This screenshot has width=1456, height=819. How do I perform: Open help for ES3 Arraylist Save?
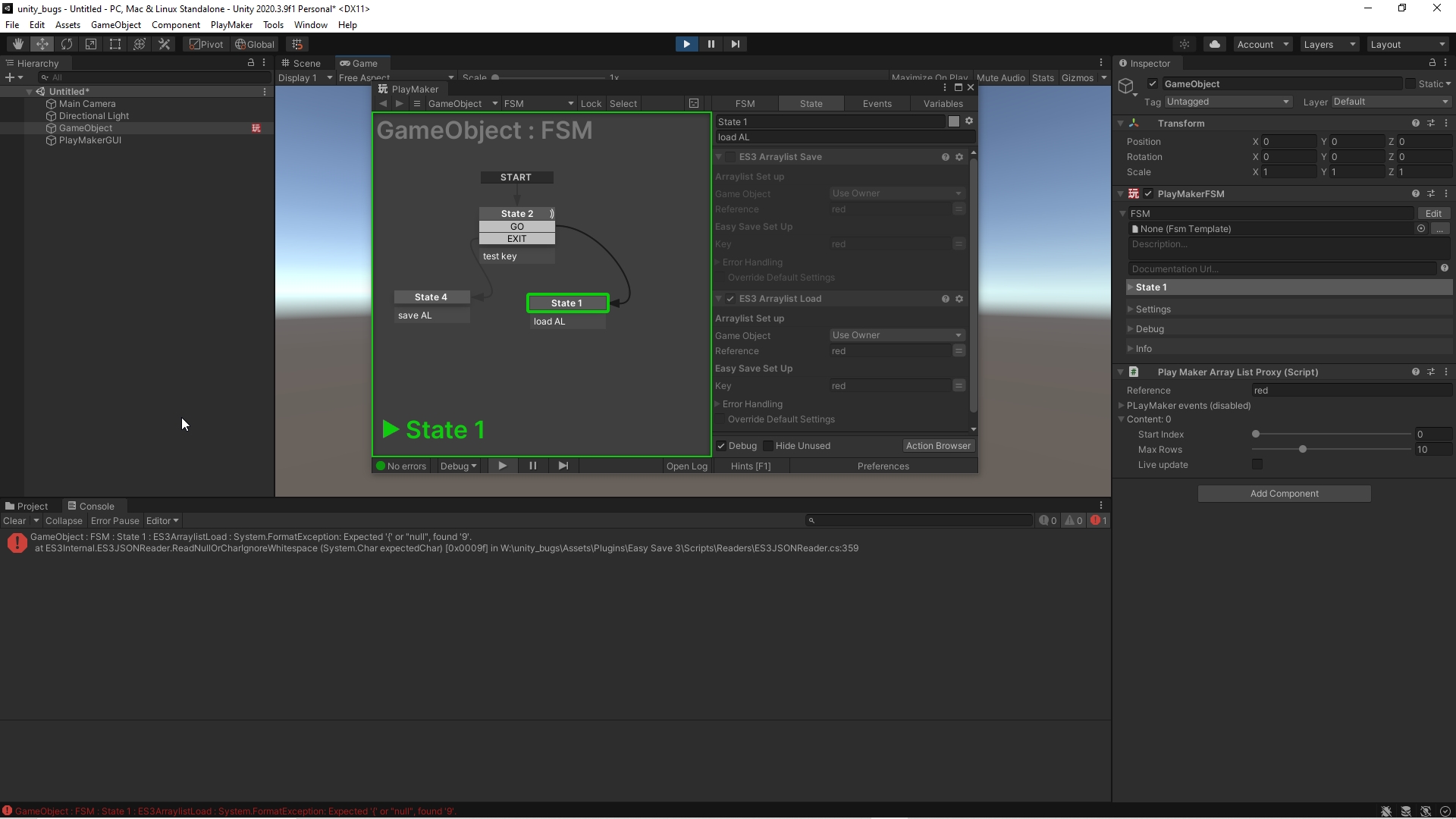[x=946, y=157]
